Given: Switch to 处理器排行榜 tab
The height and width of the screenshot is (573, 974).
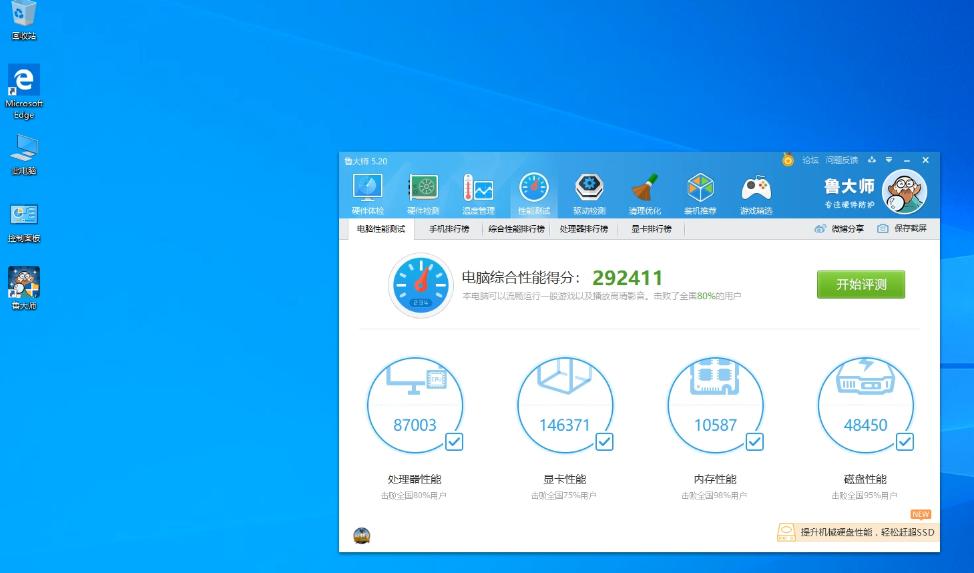Looking at the screenshot, I should click(583, 229).
